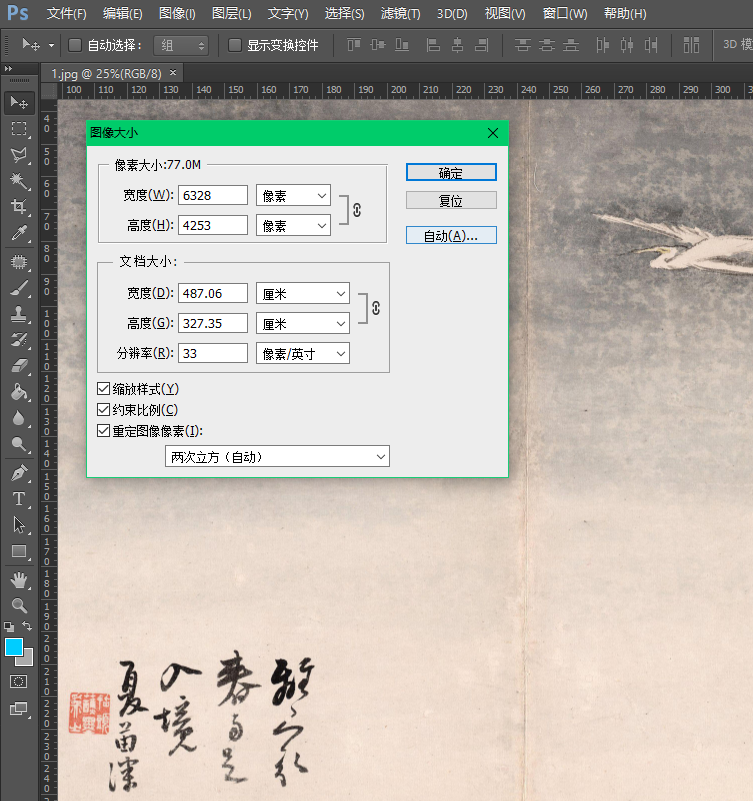The height and width of the screenshot is (801, 753).
Task: Select the Crop tool
Action: click(x=19, y=206)
